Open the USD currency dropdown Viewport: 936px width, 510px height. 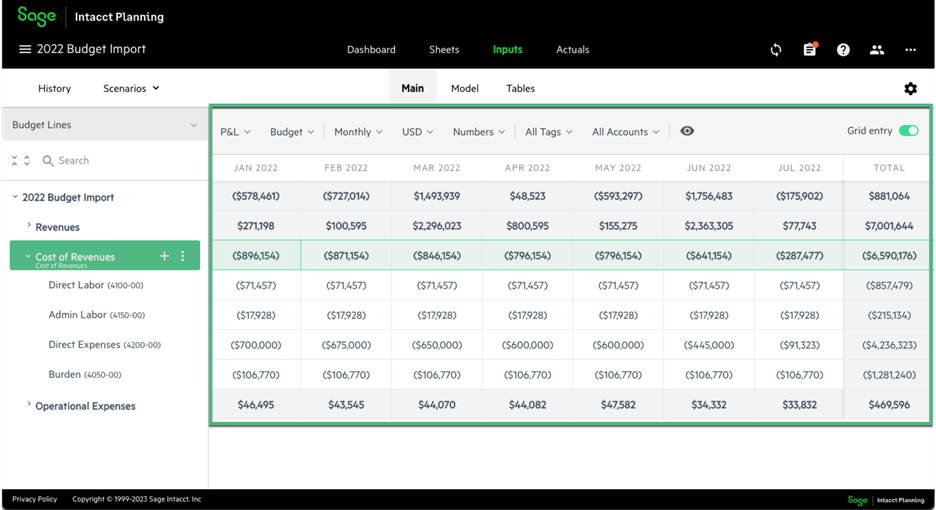(x=417, y=131)
